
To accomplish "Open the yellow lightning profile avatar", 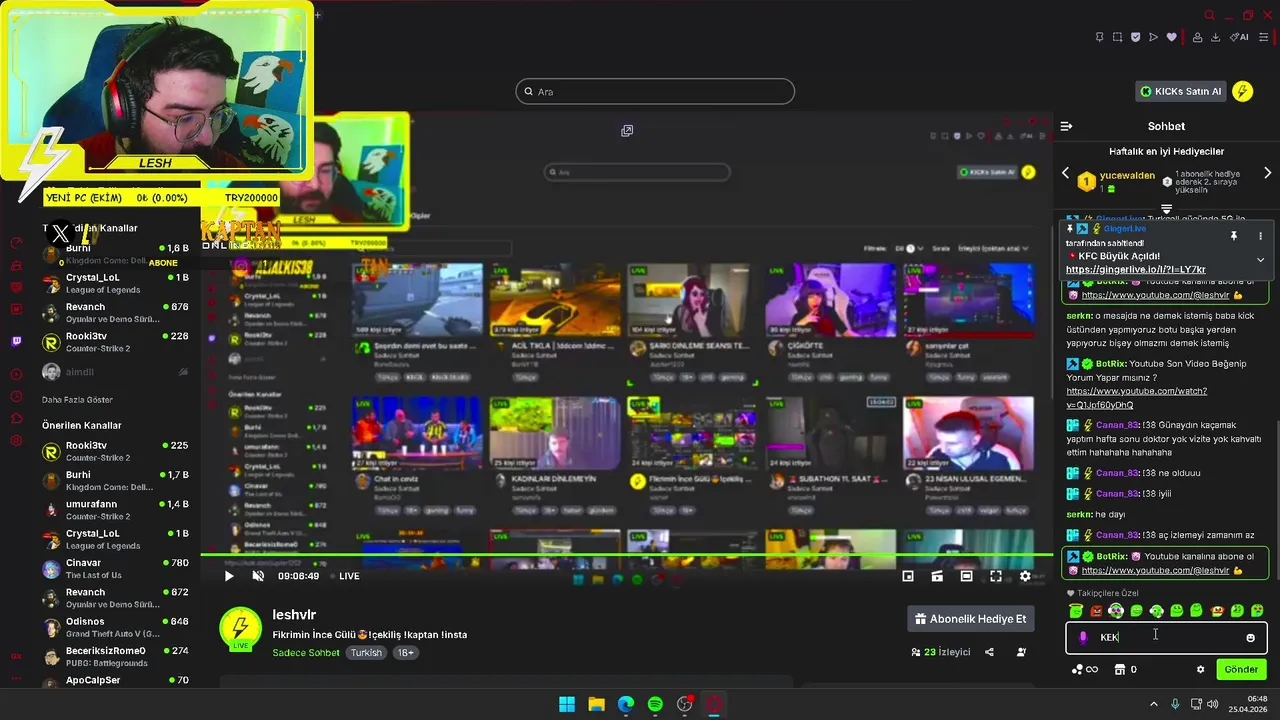I will click(x=1243, y=91).
